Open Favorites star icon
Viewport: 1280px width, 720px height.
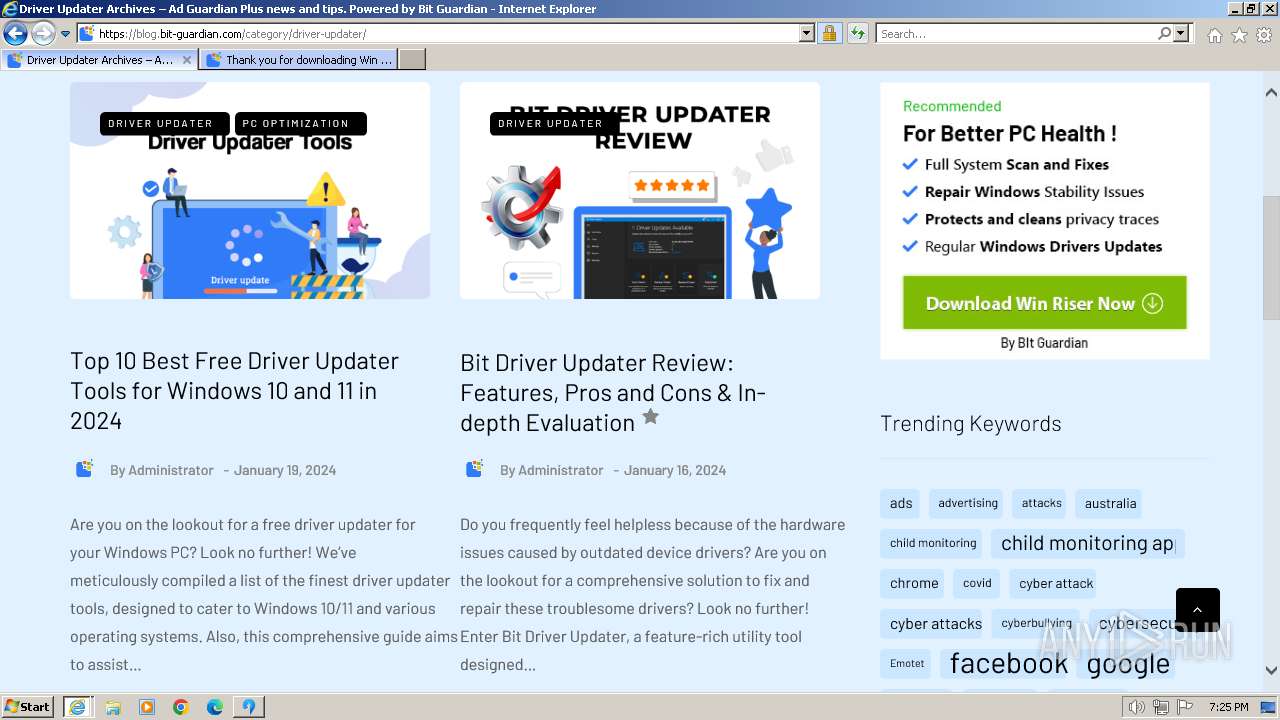[x=1239, y=35]
